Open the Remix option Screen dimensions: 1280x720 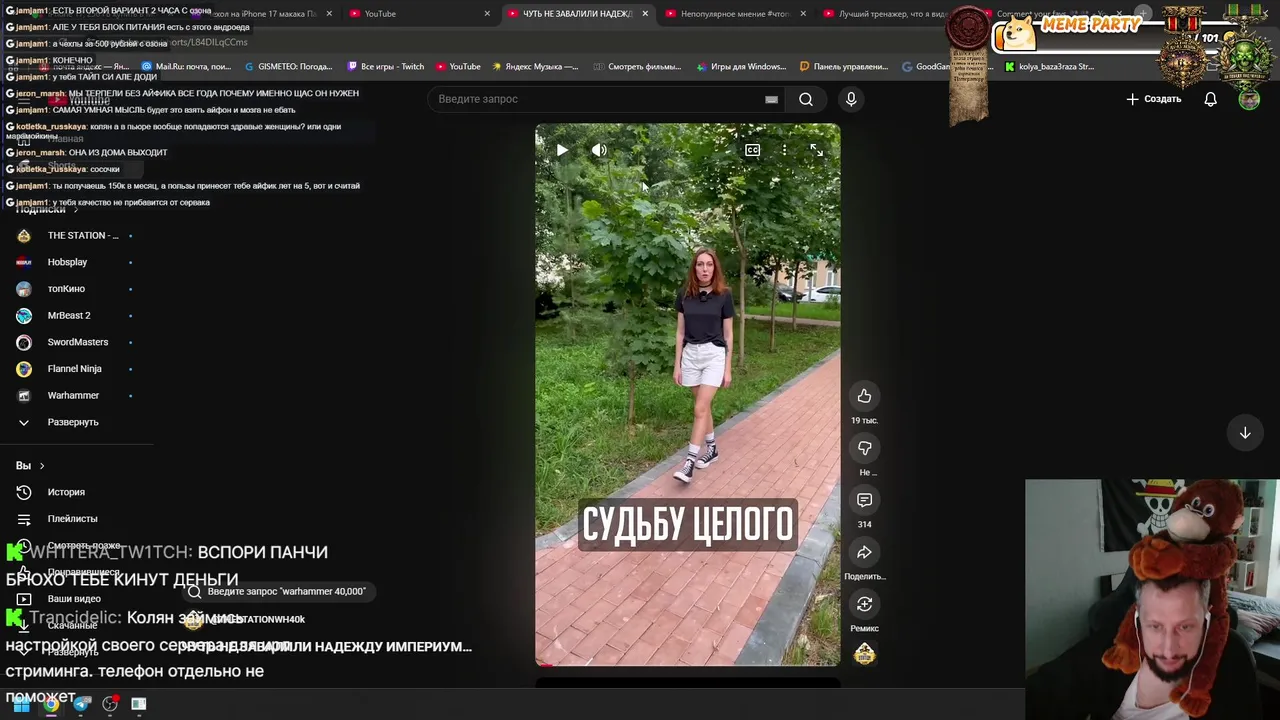click(864, 604)
